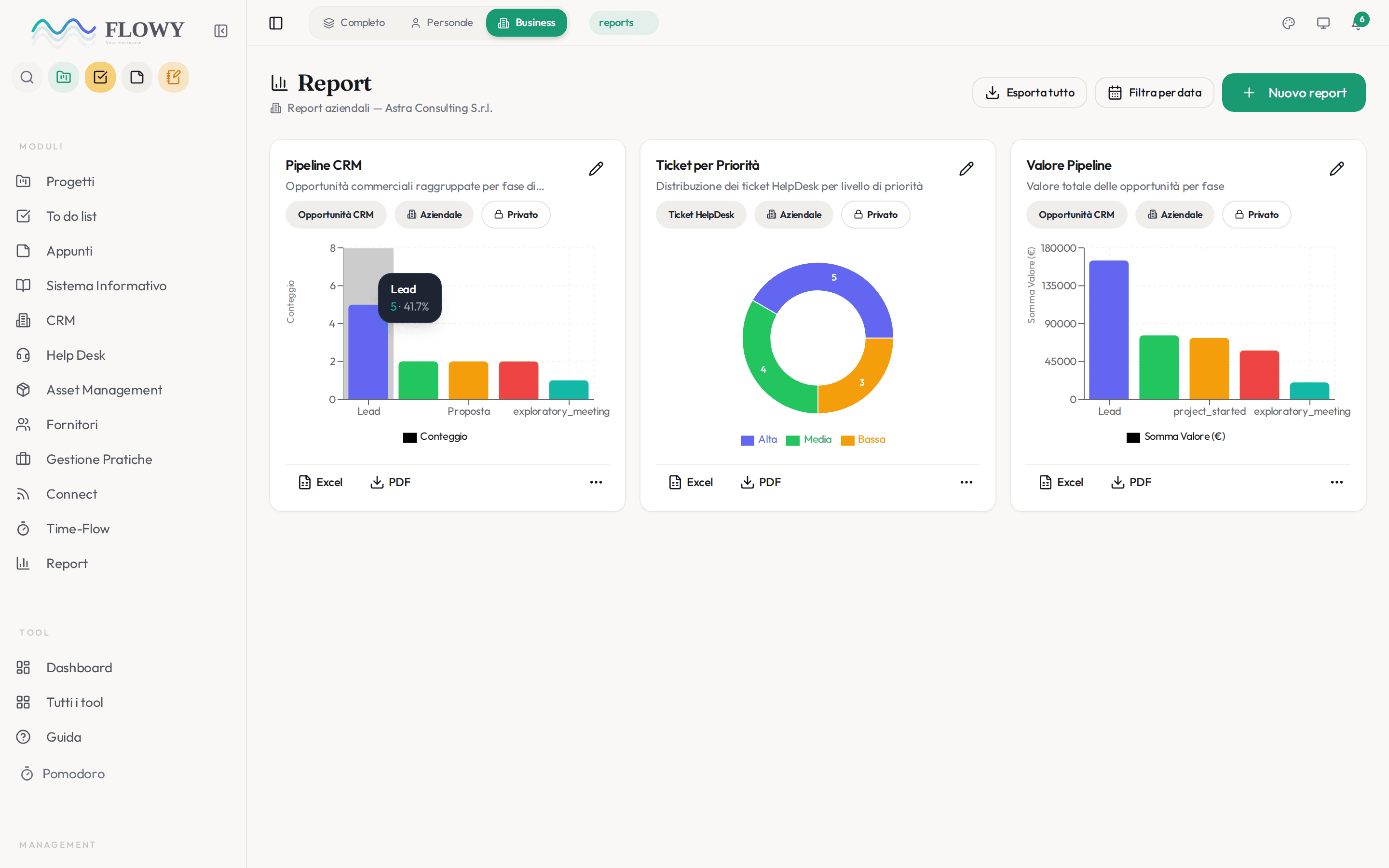The height and width of the screenshot is (868, 1389).
Task: Export Pipeline CRM to Excel
Action: tap(320, 482)
